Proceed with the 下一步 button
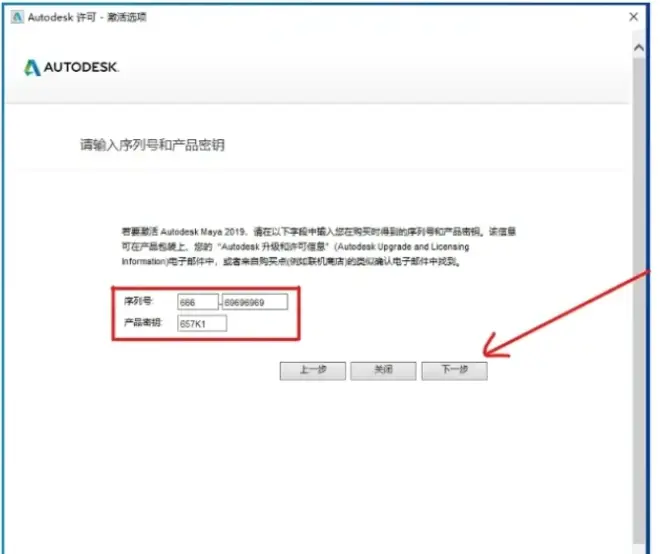Screen dimensions: 660x554 [x=453, y=370]
